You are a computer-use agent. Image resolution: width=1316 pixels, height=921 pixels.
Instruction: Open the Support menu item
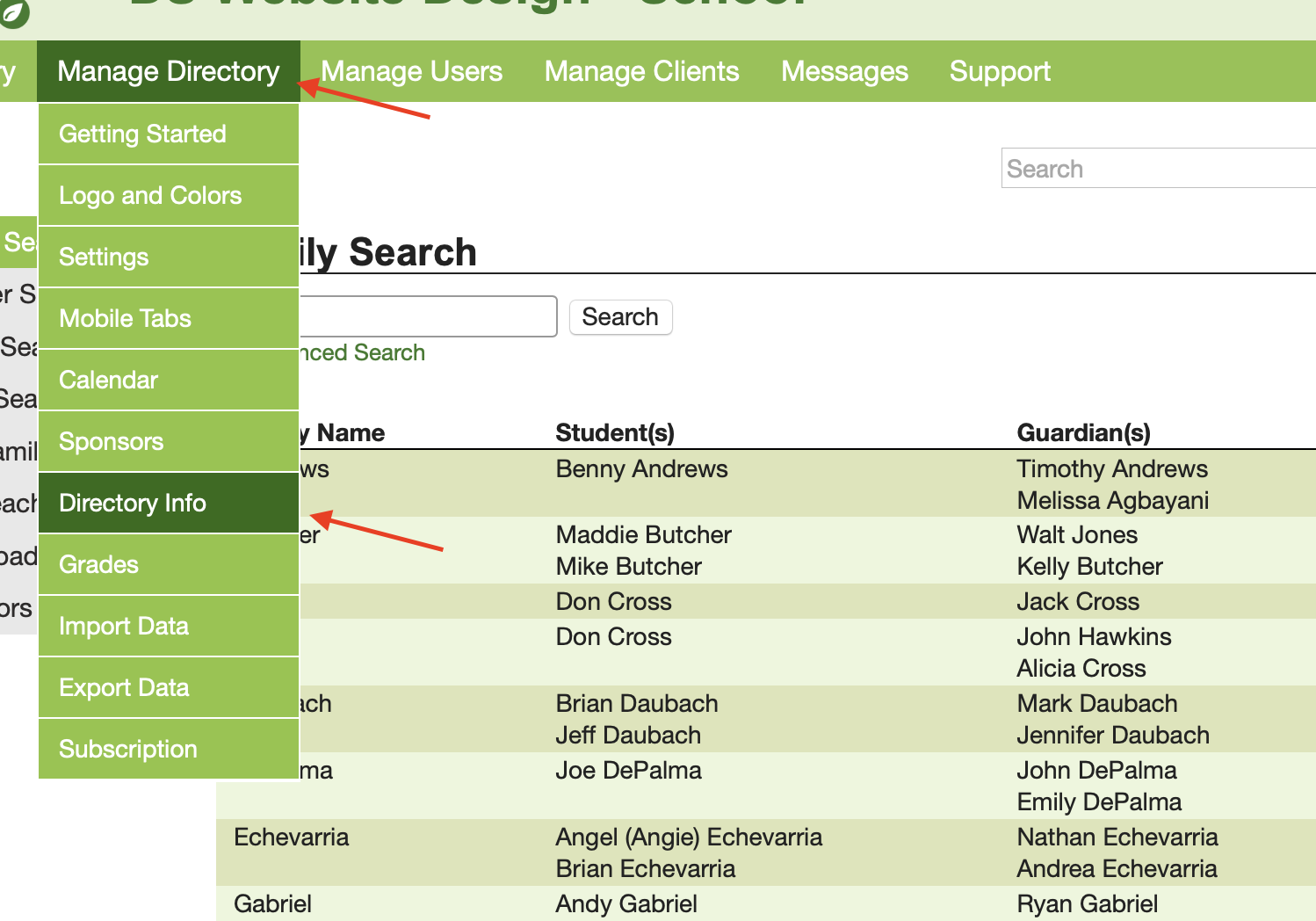tap(1000, 71)
